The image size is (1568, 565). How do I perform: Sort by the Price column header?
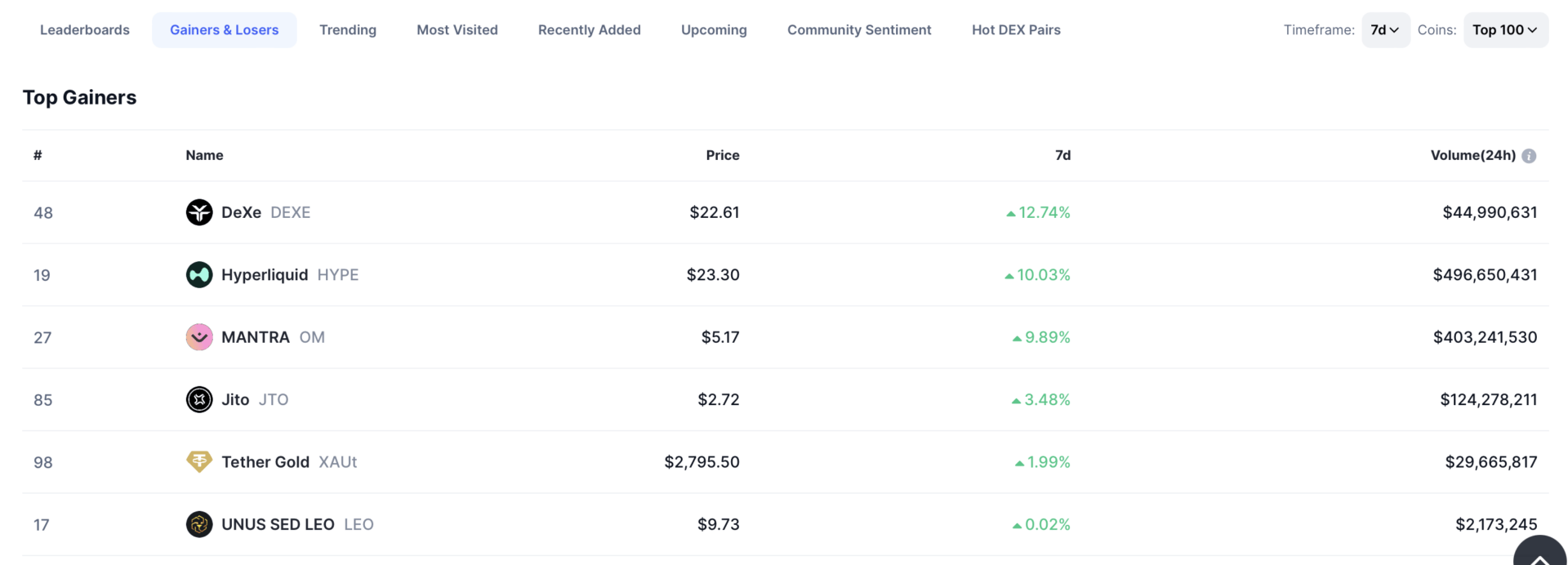click(723, 155)
